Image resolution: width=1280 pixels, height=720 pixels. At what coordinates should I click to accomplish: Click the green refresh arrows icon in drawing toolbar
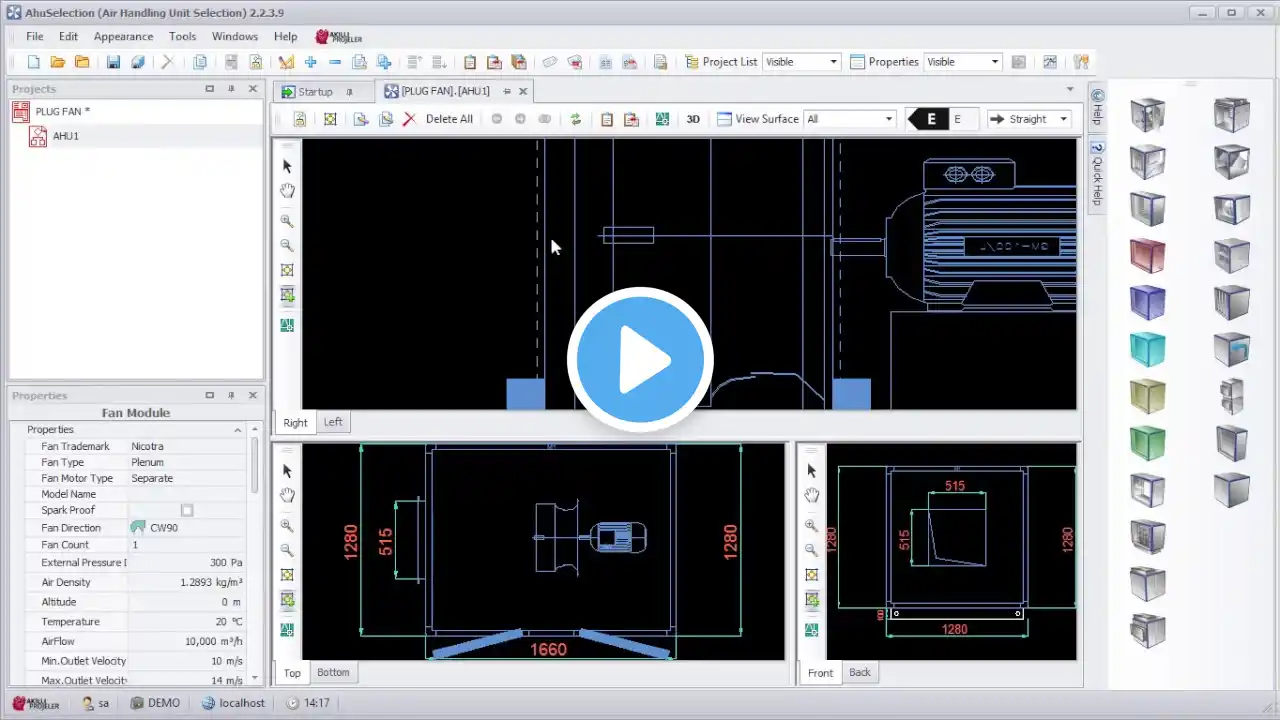click(575, 119)
